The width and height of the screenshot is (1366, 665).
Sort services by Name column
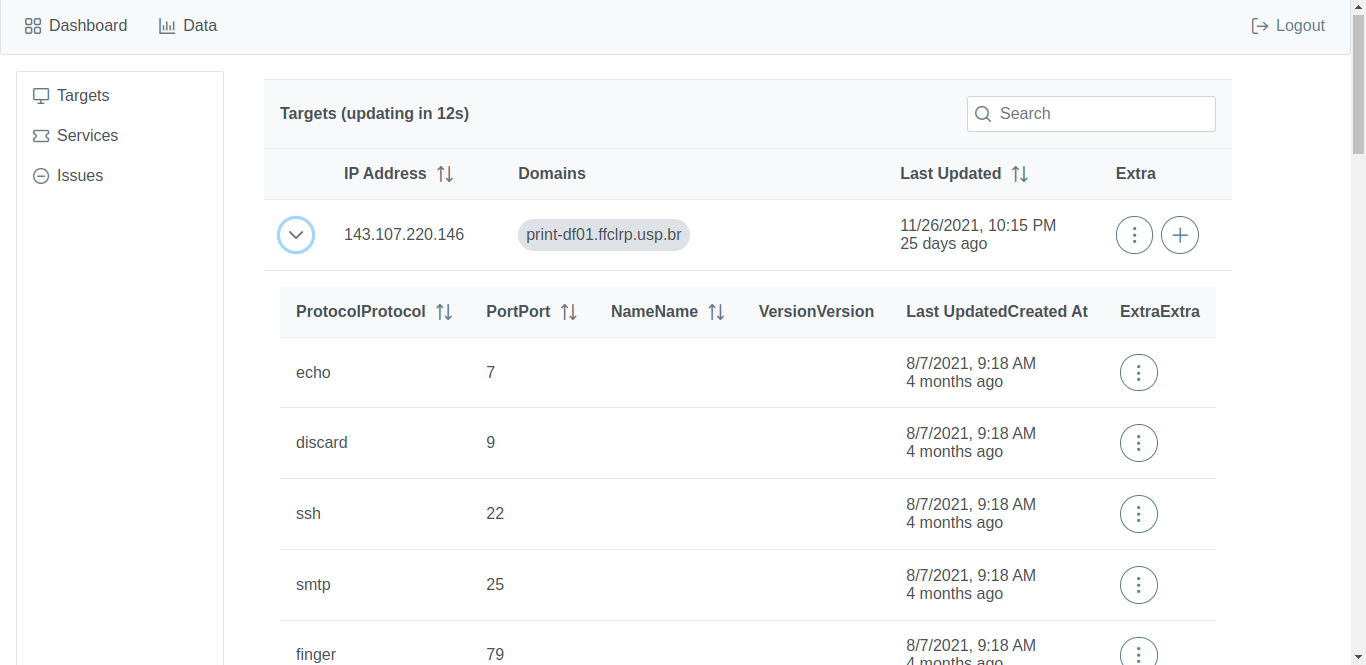click(x=716, y=312)
